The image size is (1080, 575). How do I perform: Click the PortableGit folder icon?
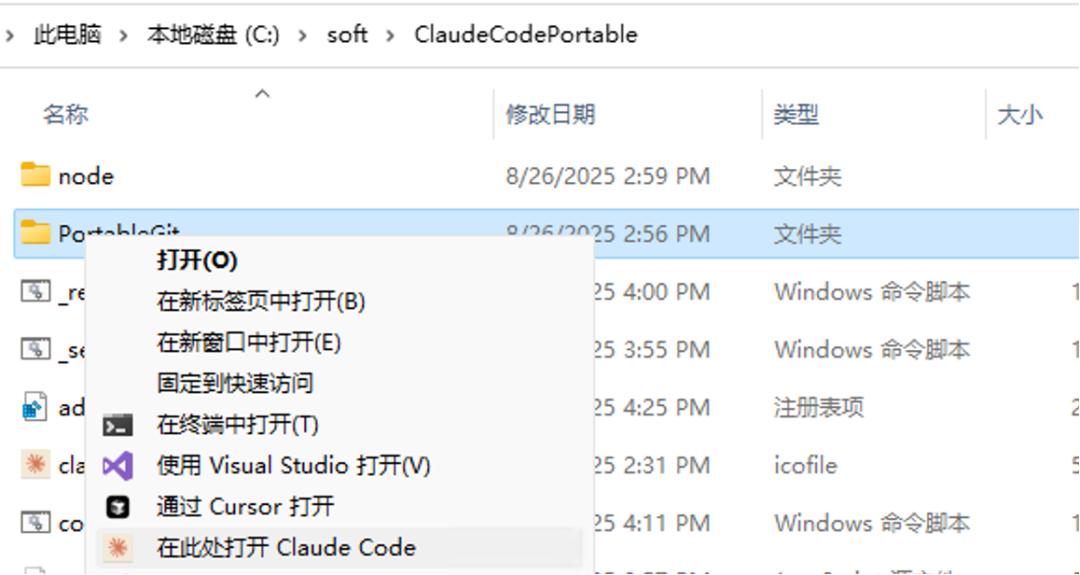coord(36,233)
